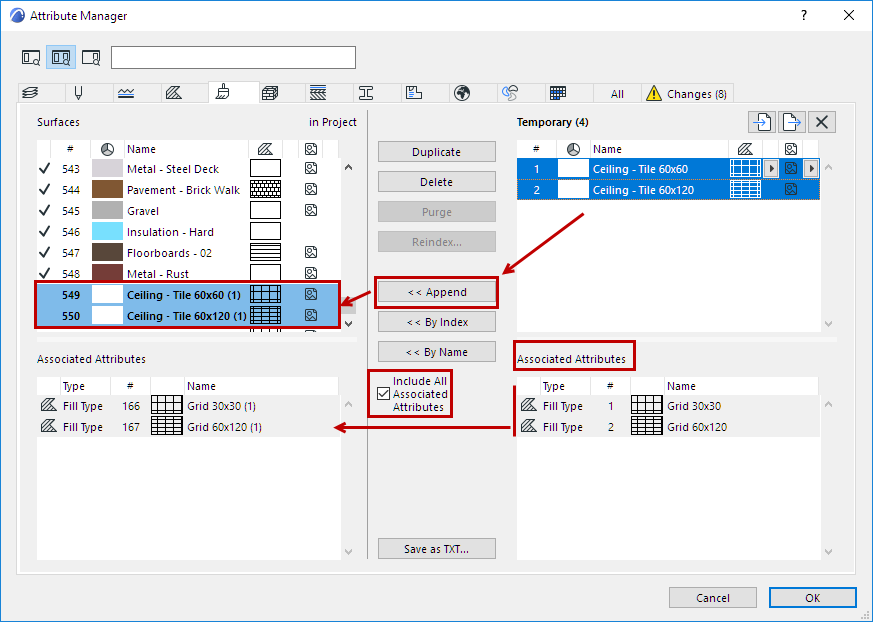Image resolution: width=873 pixels, height=622 pixels.
Task: Select the Layers attribute type icon
Action: click(28, 92)
